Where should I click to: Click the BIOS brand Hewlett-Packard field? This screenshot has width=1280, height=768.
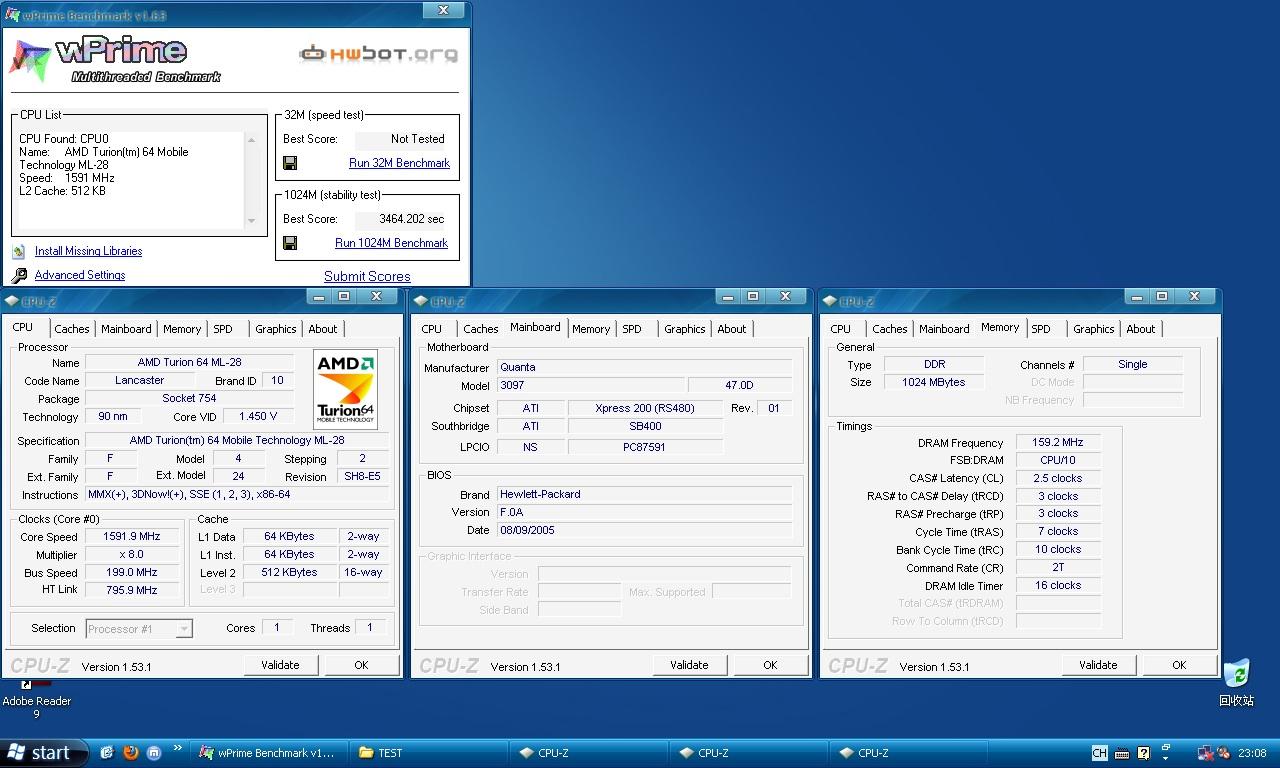tap(644, 494)
